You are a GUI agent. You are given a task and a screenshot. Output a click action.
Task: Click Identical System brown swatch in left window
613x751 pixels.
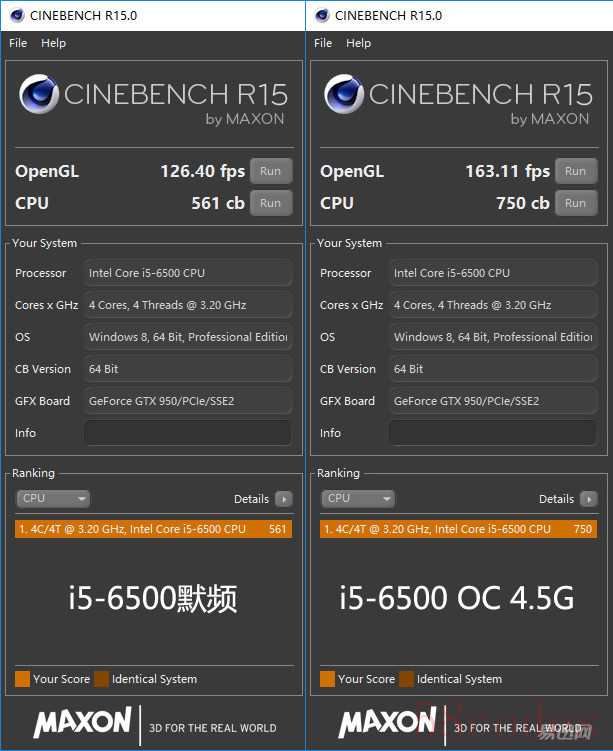coord(102,679)
